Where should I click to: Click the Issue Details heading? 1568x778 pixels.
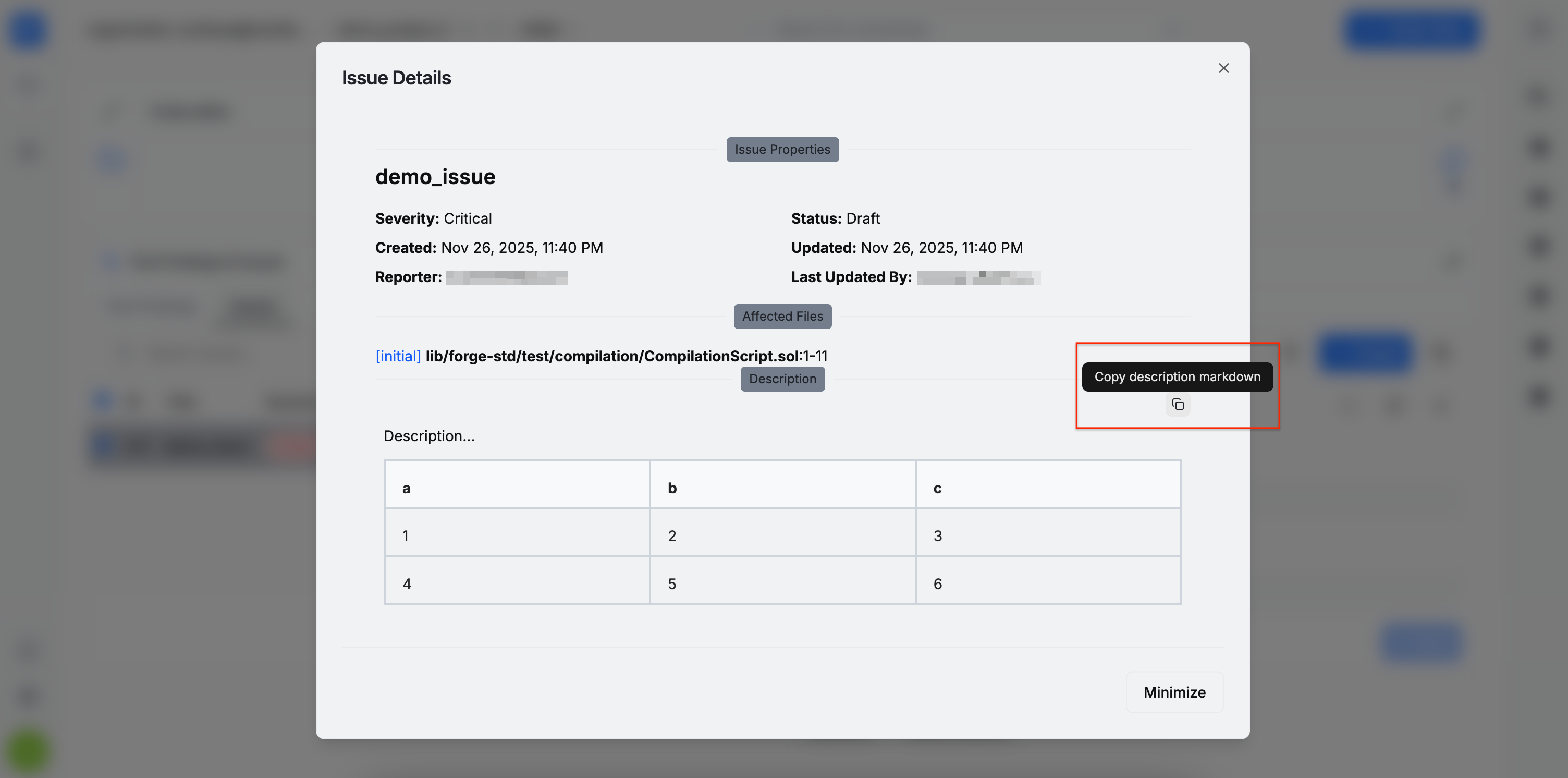pos(396,78)
